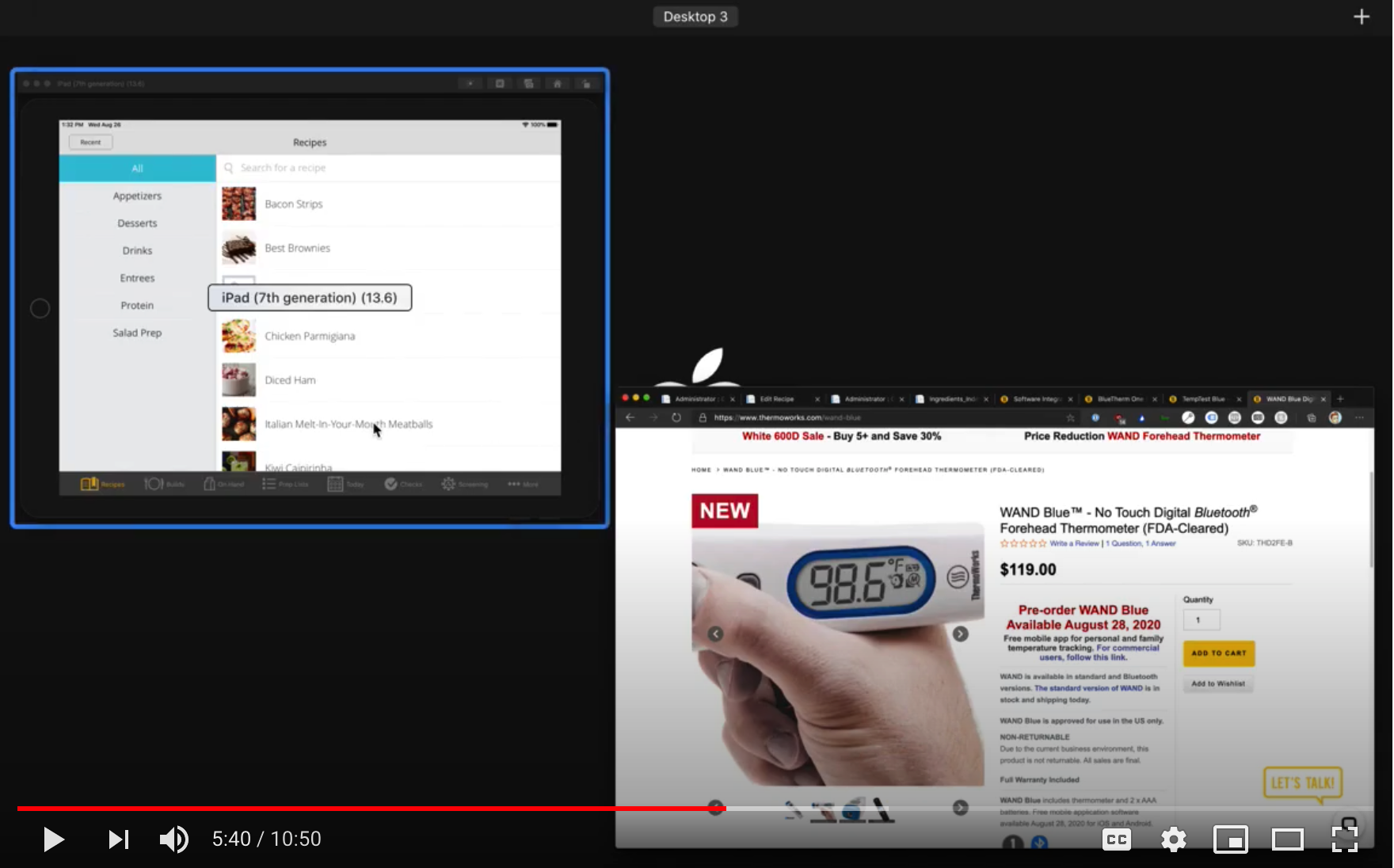Open the Diced Ham recipe
Image resolution: width=1394 pixels, height=868 pixels.
(x=388, y=380)
